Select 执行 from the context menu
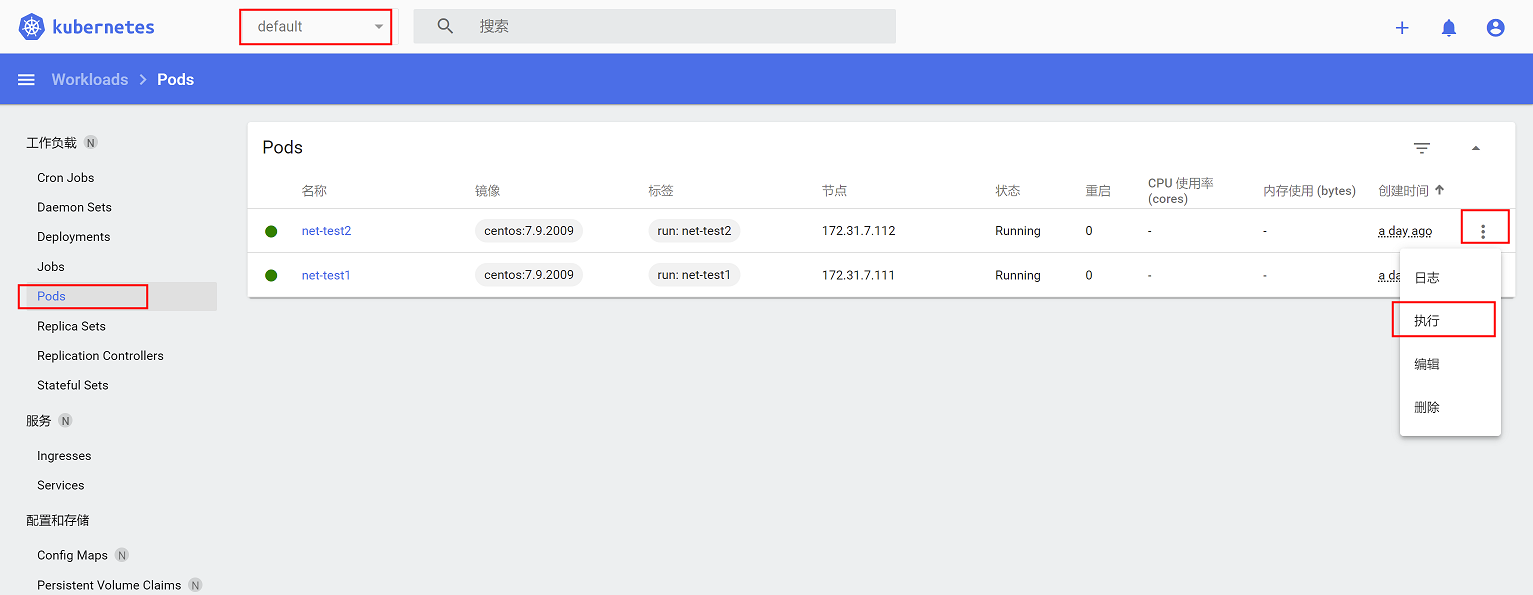The width and height of the screenshot is (1533, 595). tap(1427, 321)
